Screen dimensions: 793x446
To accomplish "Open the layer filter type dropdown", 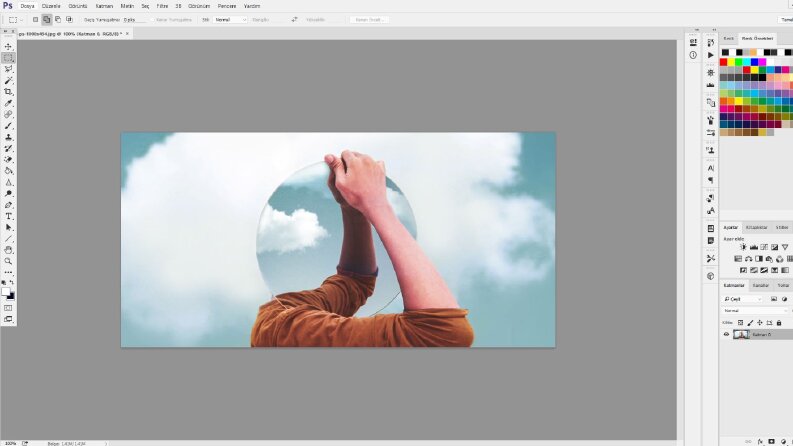I will coord(742,299).
